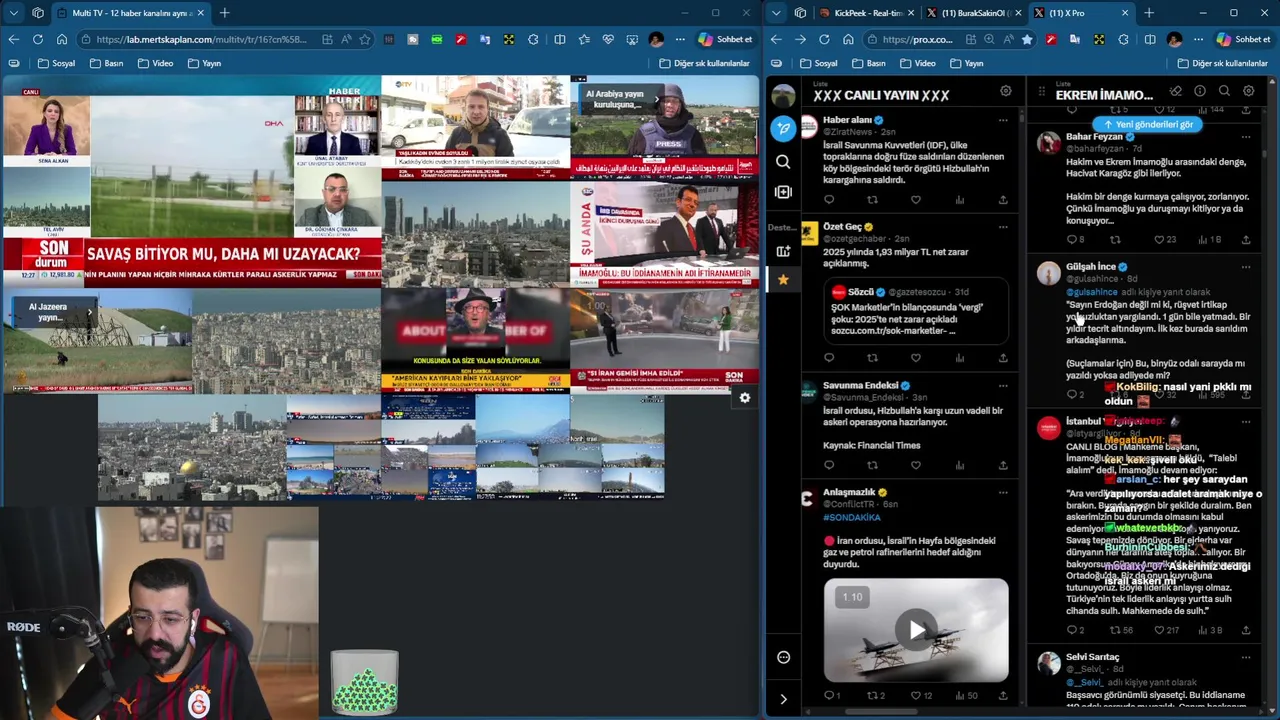Go home in the Multi TV browser
The image size is (1280, 720).
(x=61, y=39)
